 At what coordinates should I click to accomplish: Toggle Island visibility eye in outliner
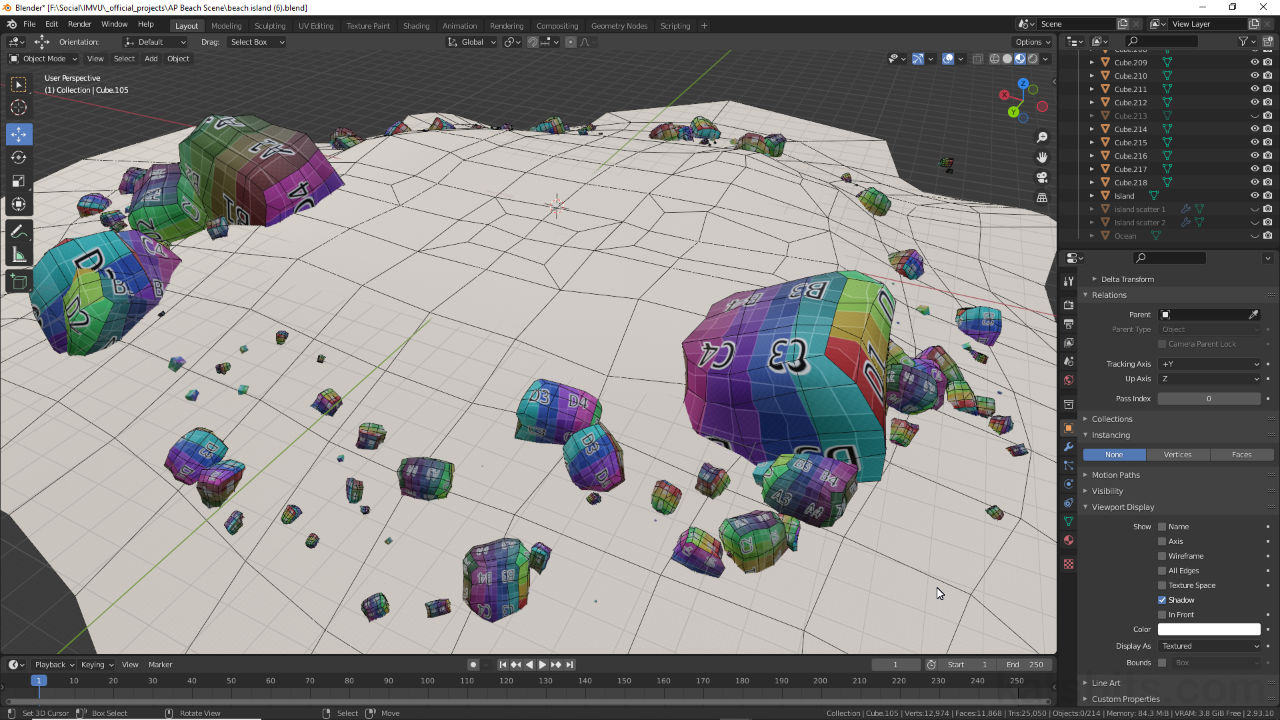click(x=1254, y=196)
